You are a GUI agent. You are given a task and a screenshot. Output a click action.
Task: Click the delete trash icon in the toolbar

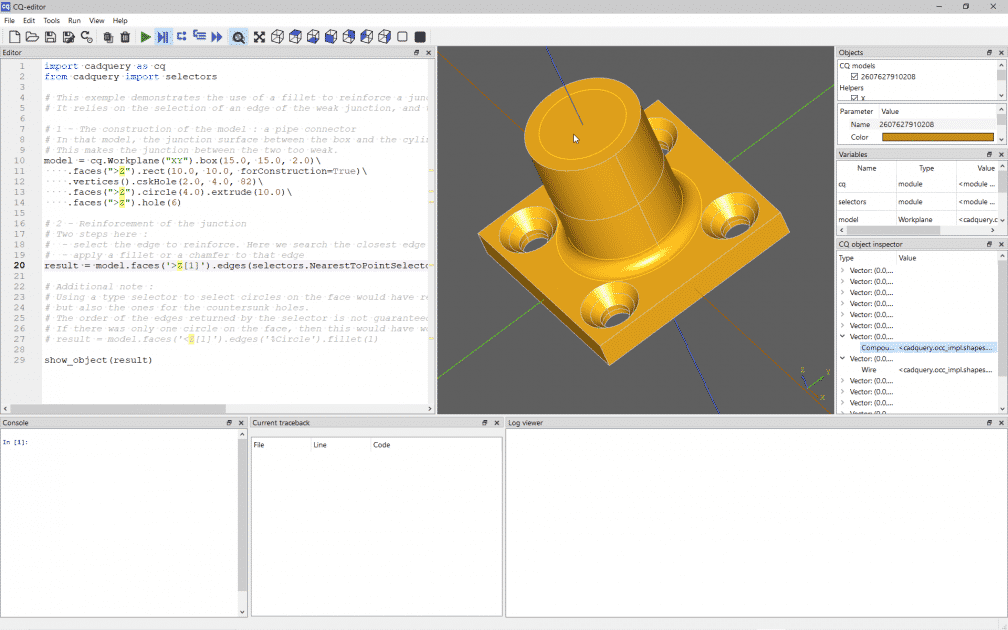pyautogui.click(x=124, y=37)
